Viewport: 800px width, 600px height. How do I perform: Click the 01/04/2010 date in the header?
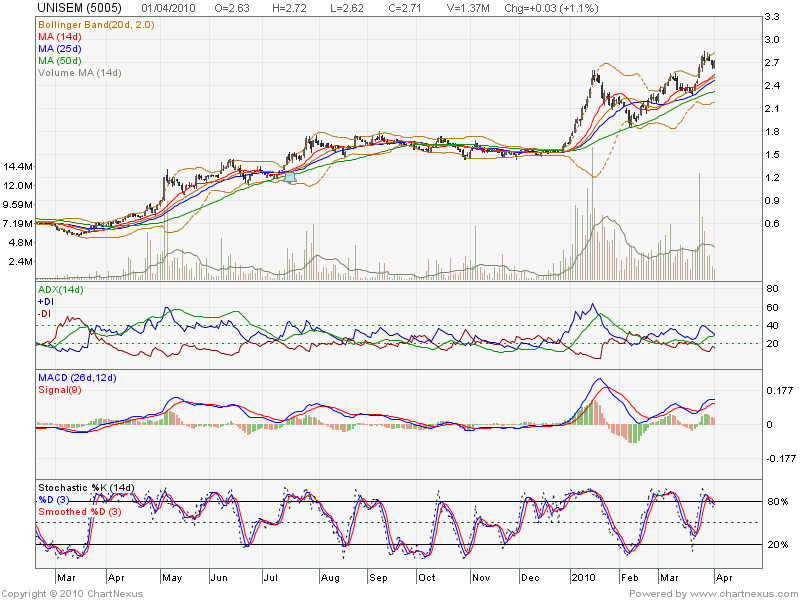[168, 8]
